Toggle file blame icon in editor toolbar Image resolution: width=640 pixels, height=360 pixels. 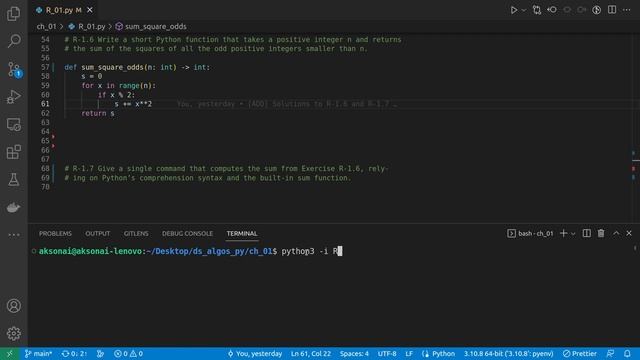click(x=596, y=10)
